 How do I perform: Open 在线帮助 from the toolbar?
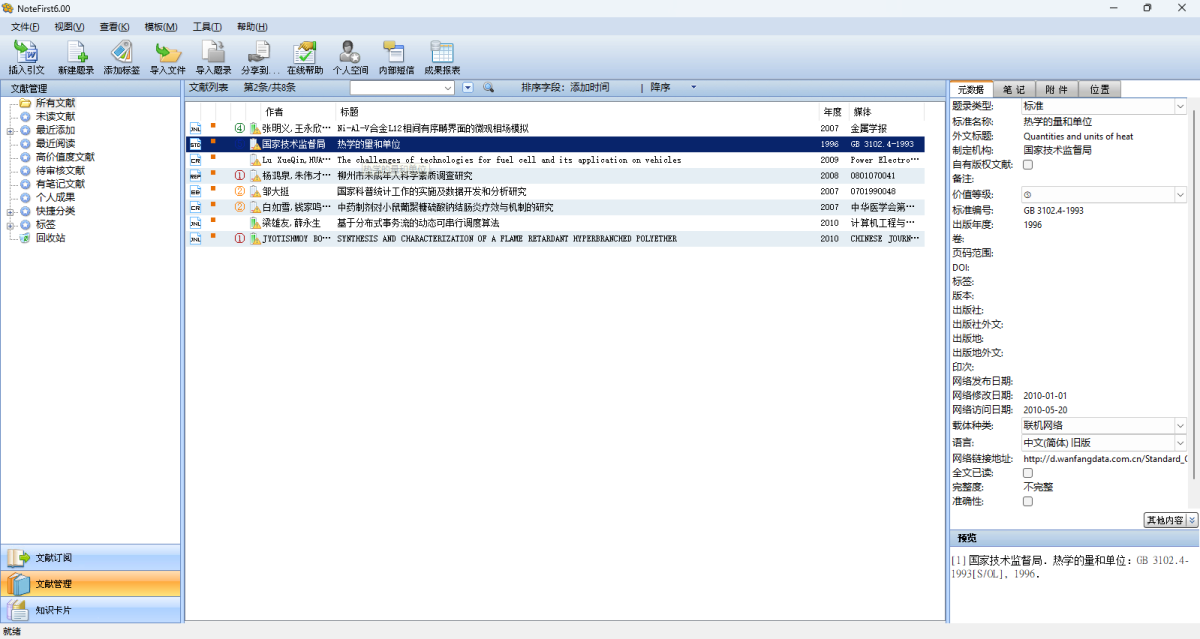click(304, 53)
